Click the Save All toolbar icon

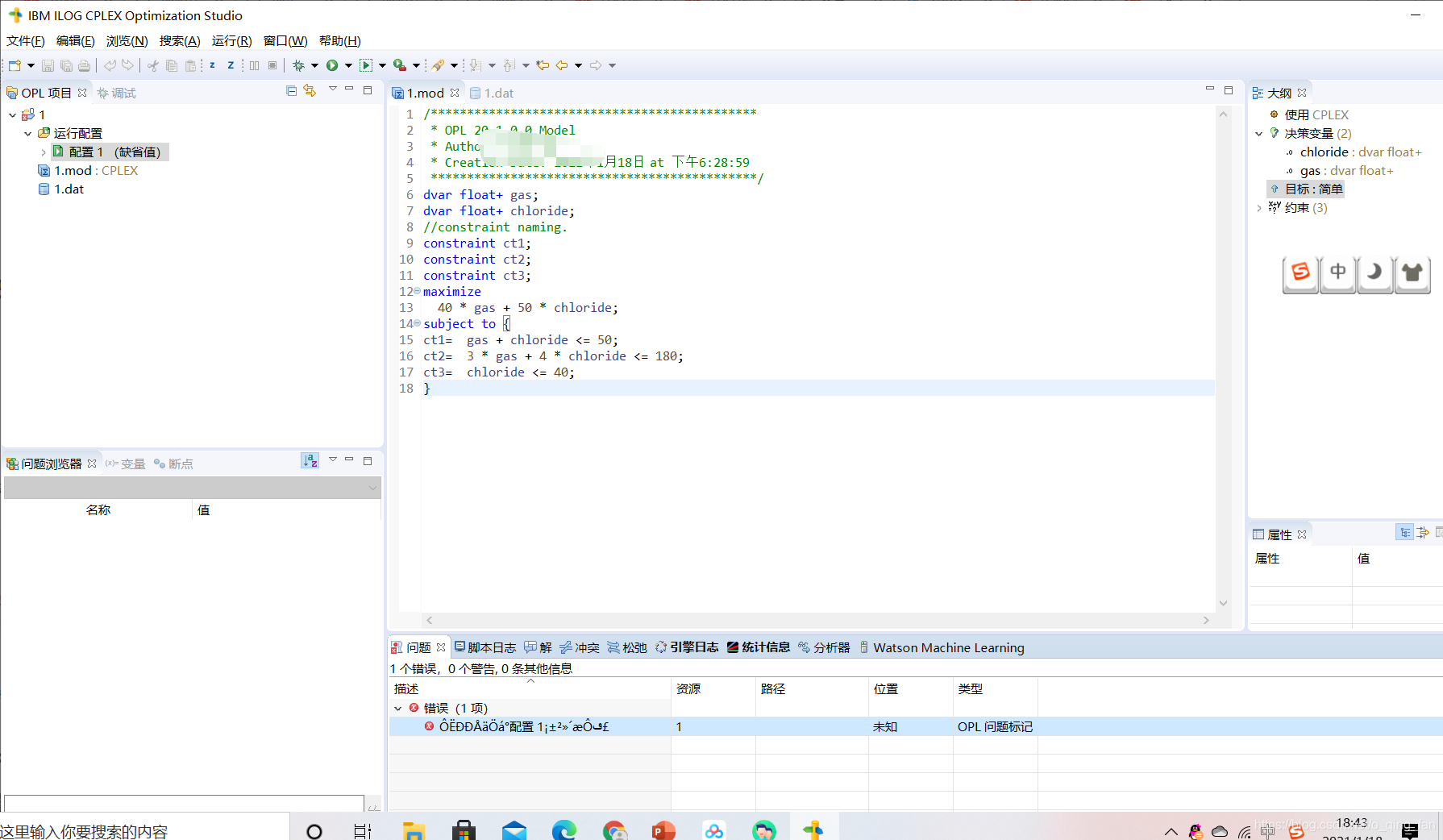tap(66, 65)
